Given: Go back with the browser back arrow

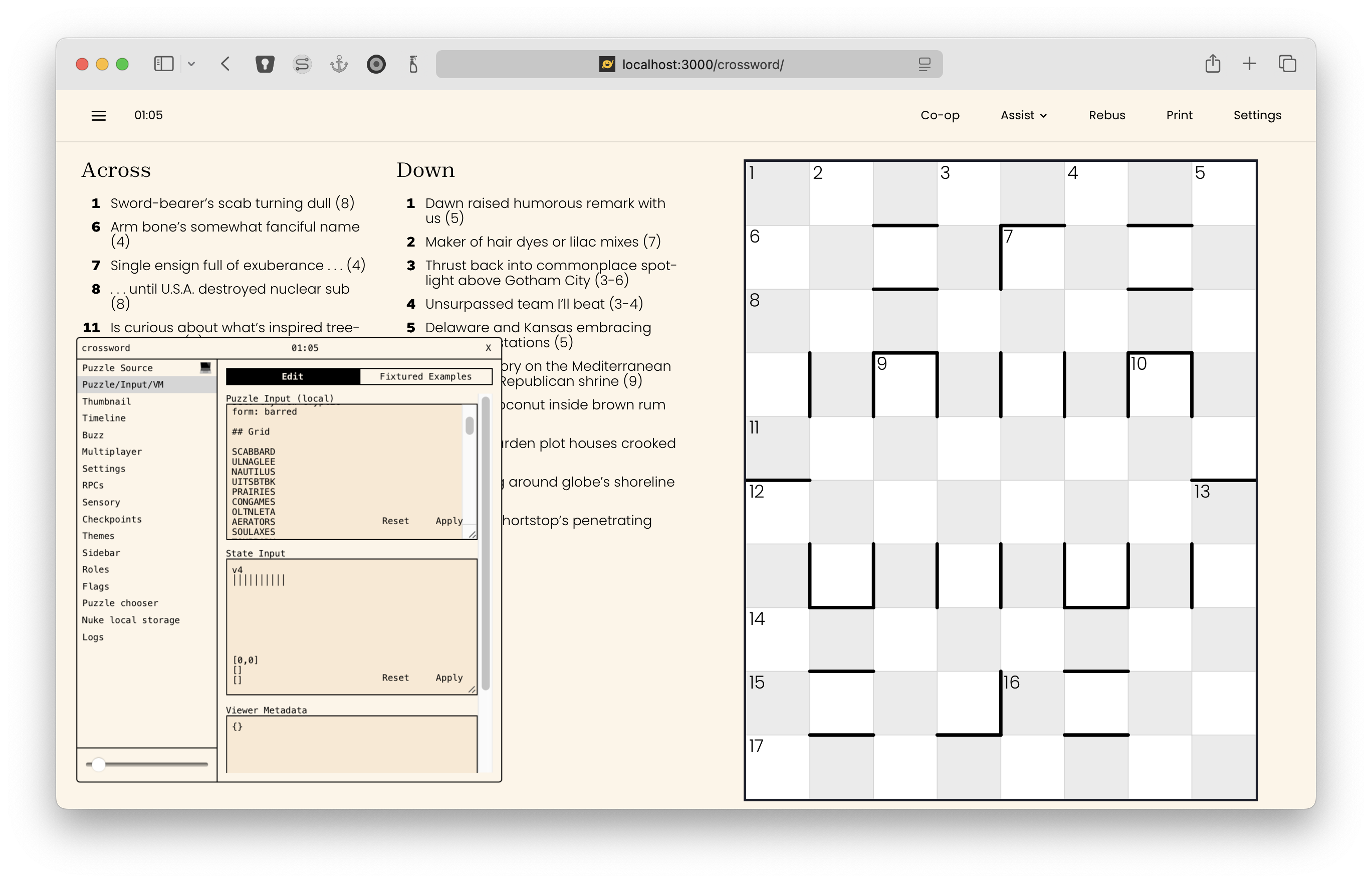Looking at the screenshot, I should click(x=225, y=64).
